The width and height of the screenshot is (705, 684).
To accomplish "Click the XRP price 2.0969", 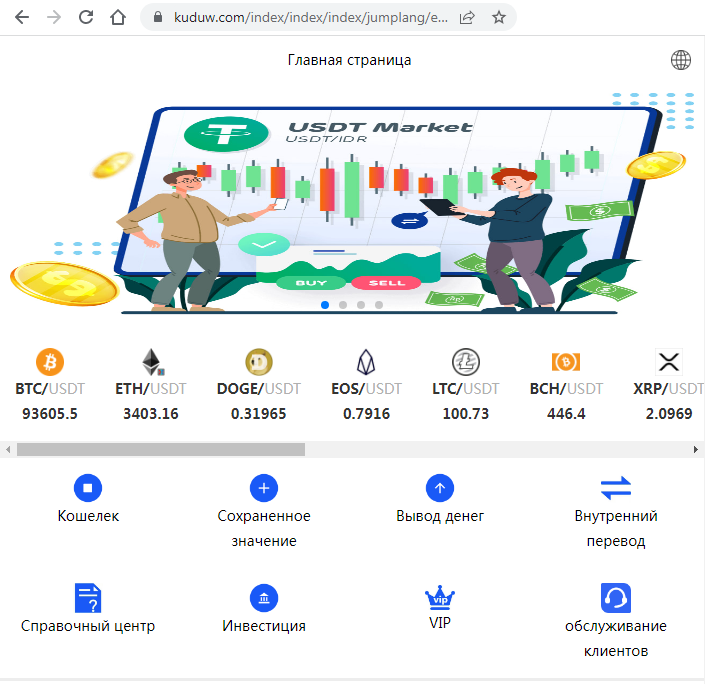I will pos(669,414).
